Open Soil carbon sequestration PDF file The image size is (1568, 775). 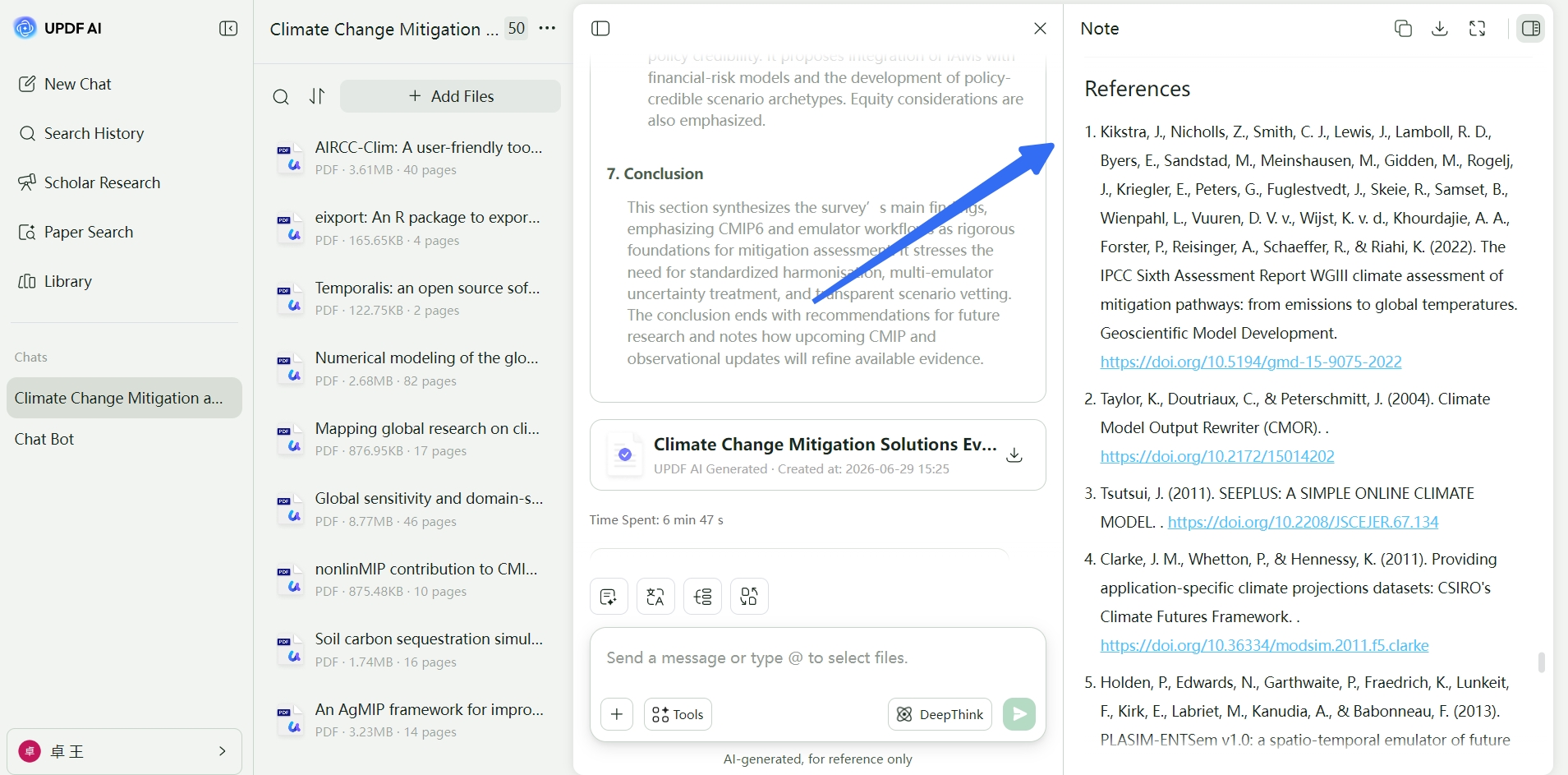(413, 650)
